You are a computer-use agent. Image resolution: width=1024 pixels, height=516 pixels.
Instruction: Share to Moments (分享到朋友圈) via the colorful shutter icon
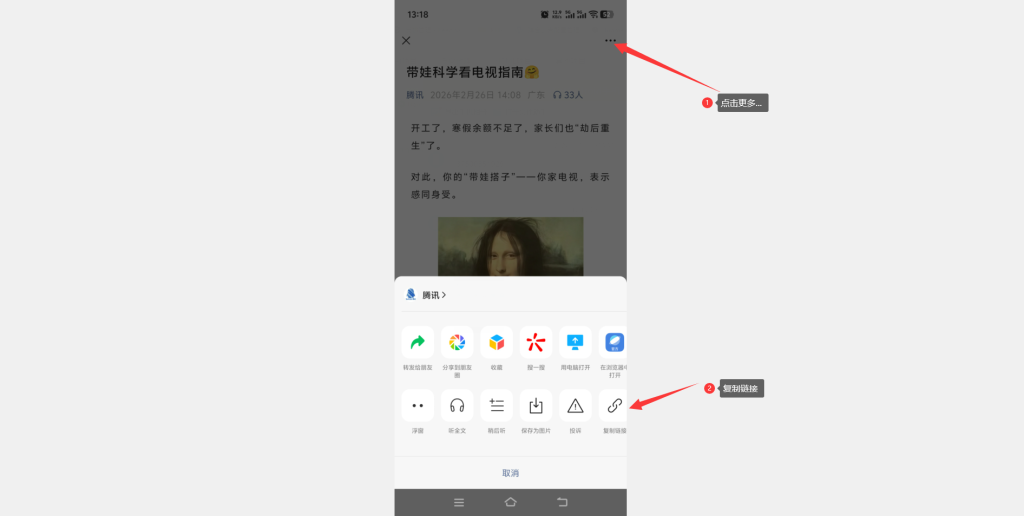point(457,342)
